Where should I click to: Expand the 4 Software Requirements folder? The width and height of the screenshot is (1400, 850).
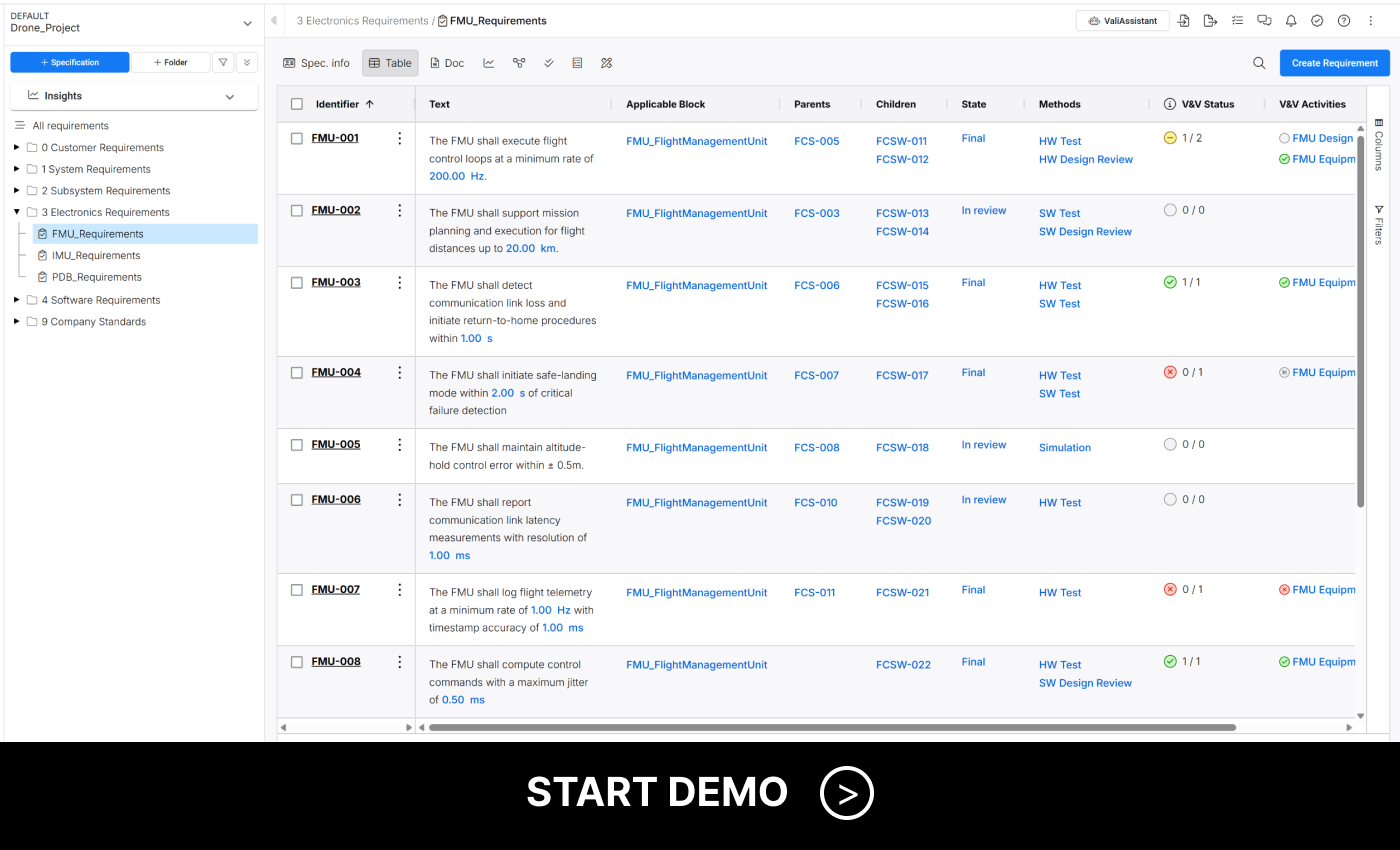click(17, 300)
